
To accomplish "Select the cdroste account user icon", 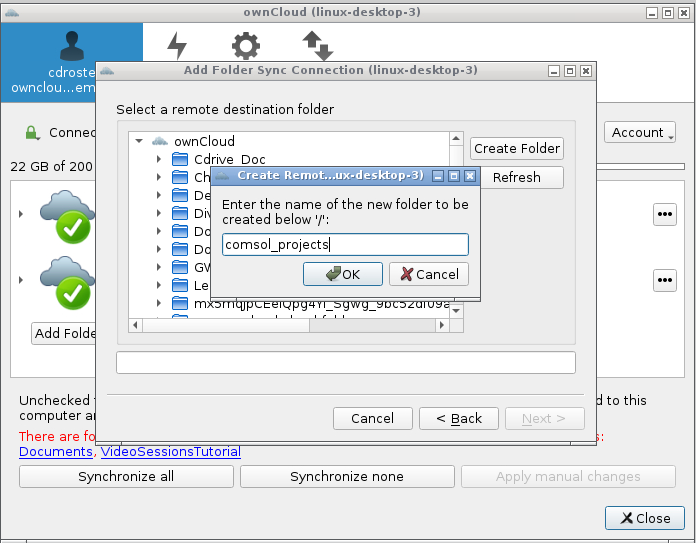I will tap(72, 46).
